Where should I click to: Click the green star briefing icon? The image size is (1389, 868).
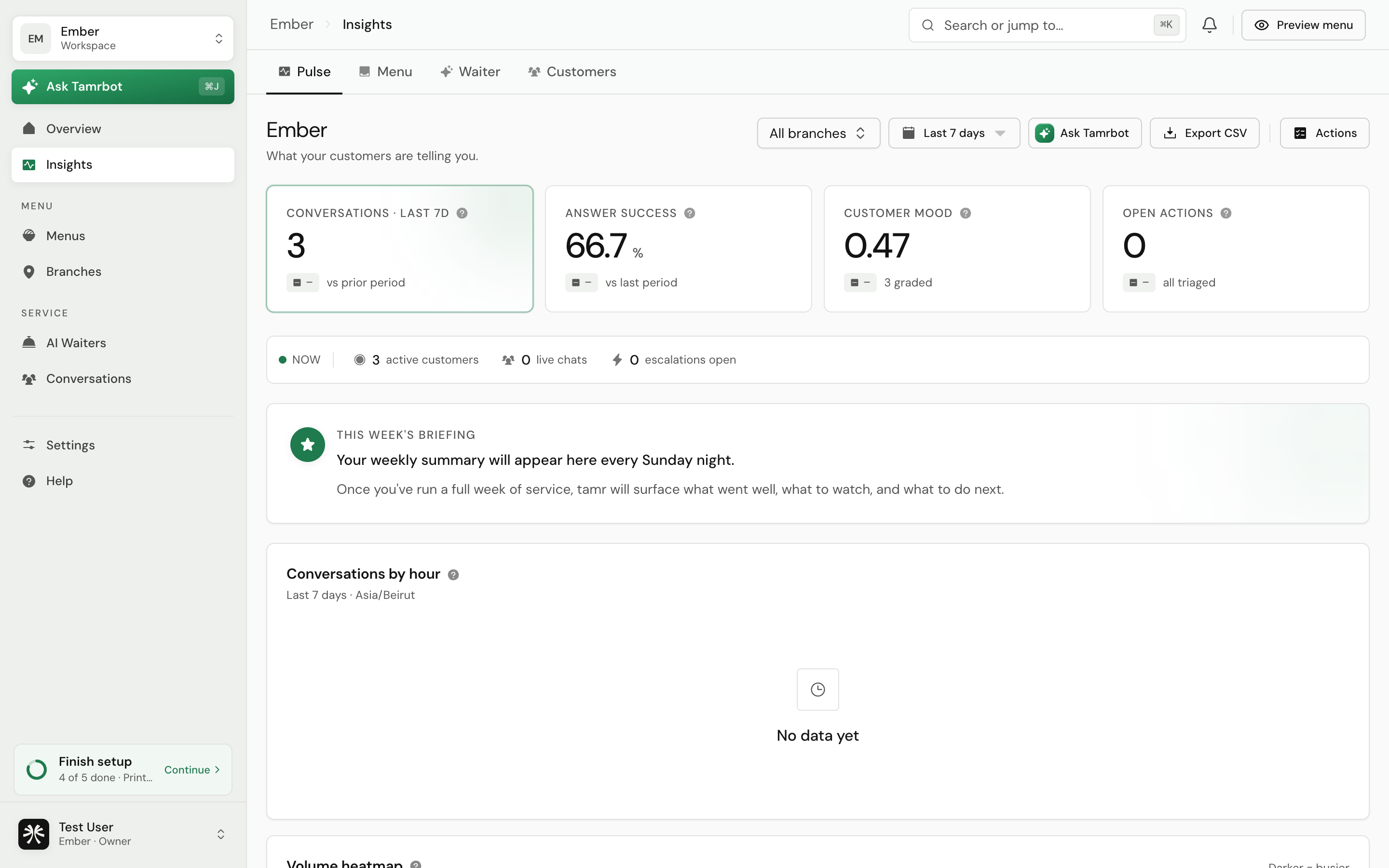308,444
